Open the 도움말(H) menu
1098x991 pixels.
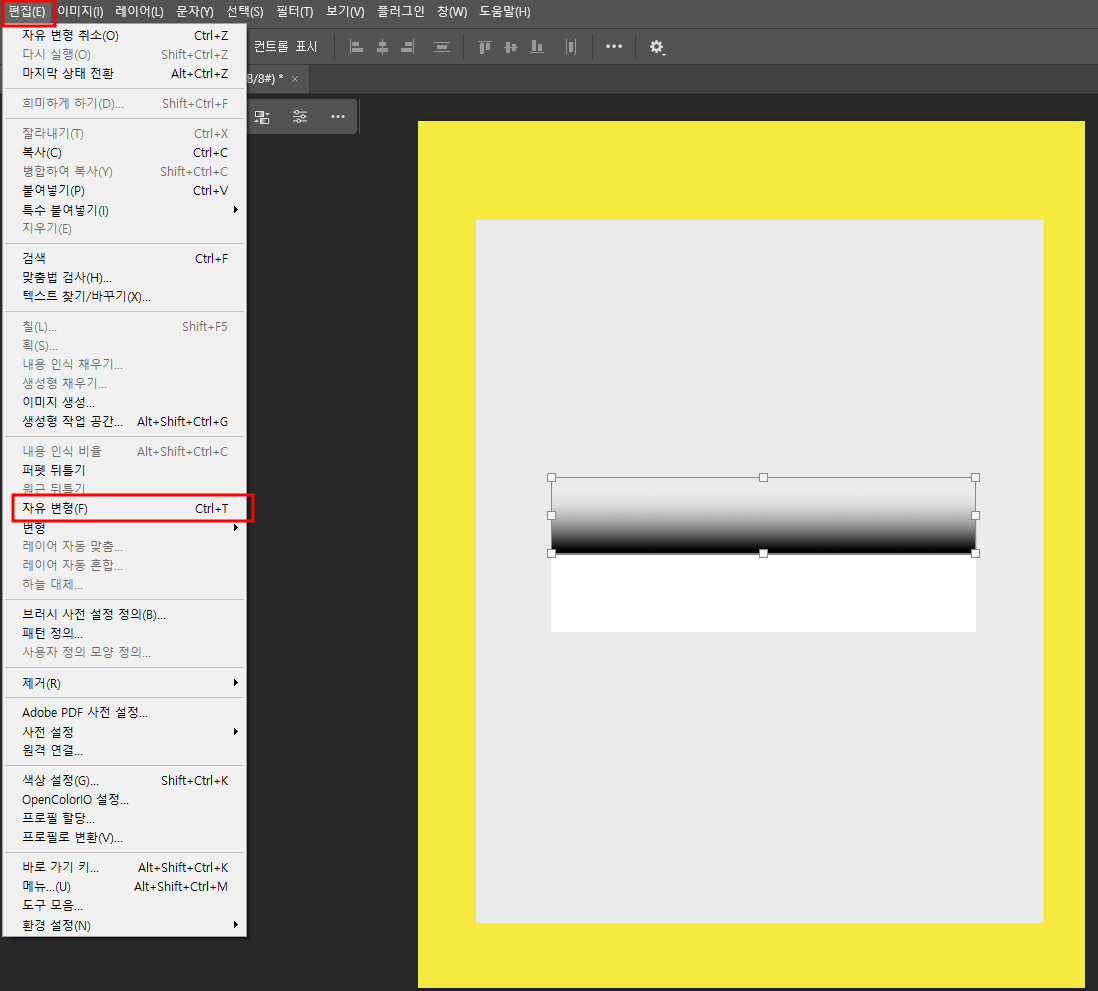[505, 12]
